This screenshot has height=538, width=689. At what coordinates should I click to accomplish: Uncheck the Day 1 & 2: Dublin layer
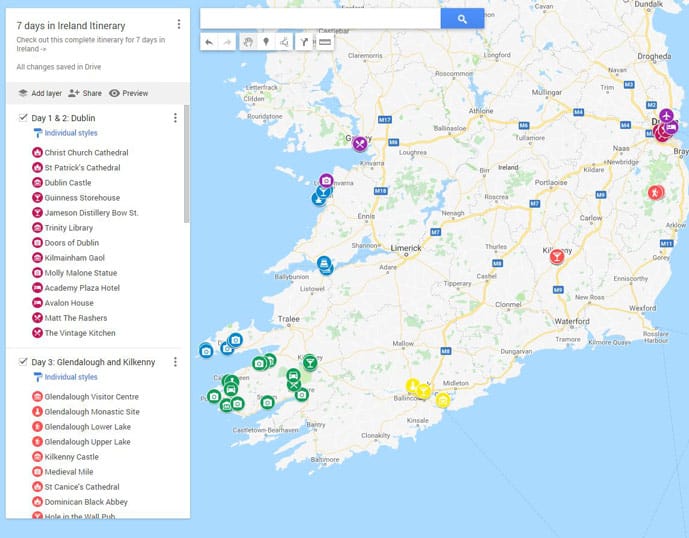23,117
